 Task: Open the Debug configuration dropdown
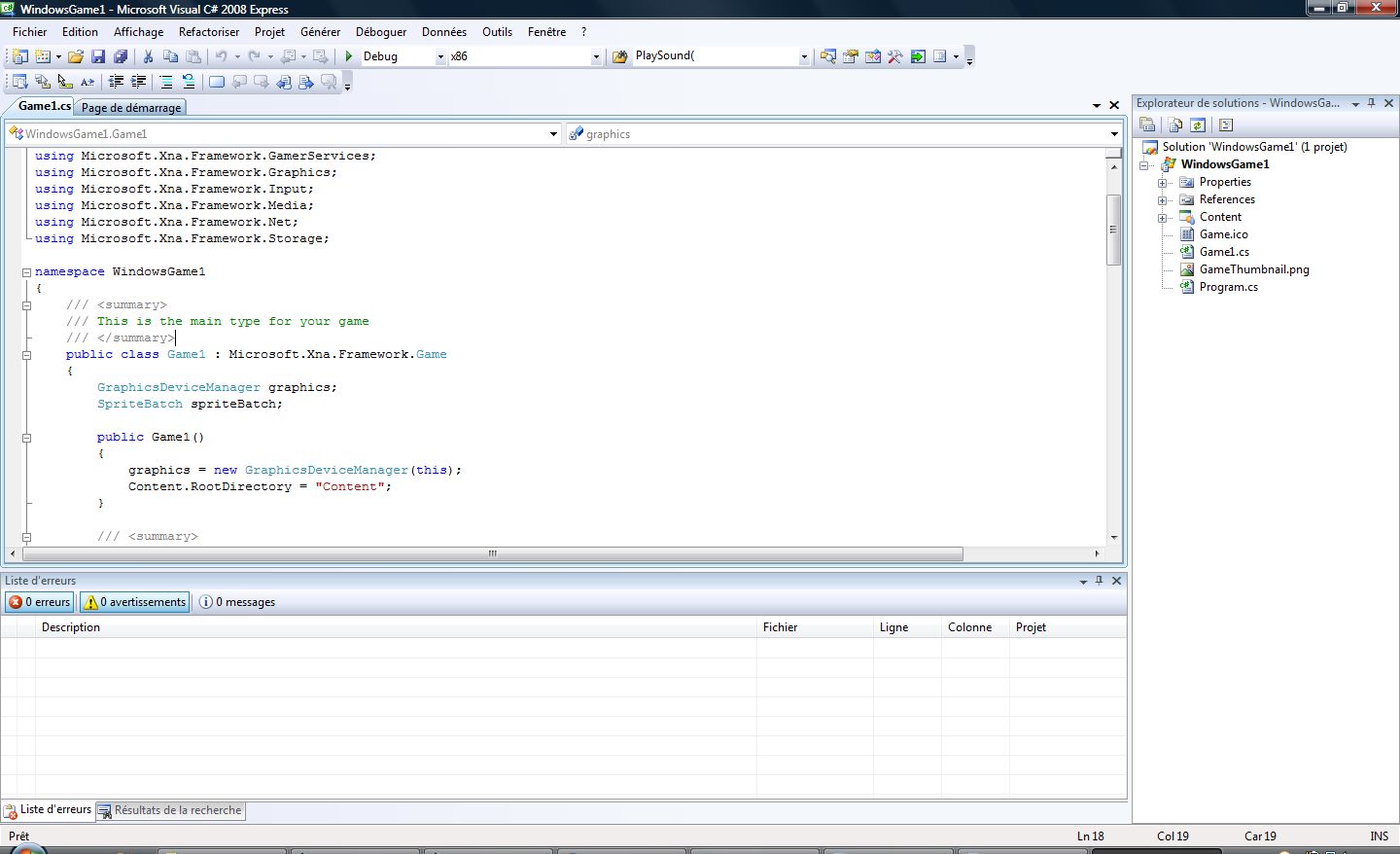pos(440,56)
